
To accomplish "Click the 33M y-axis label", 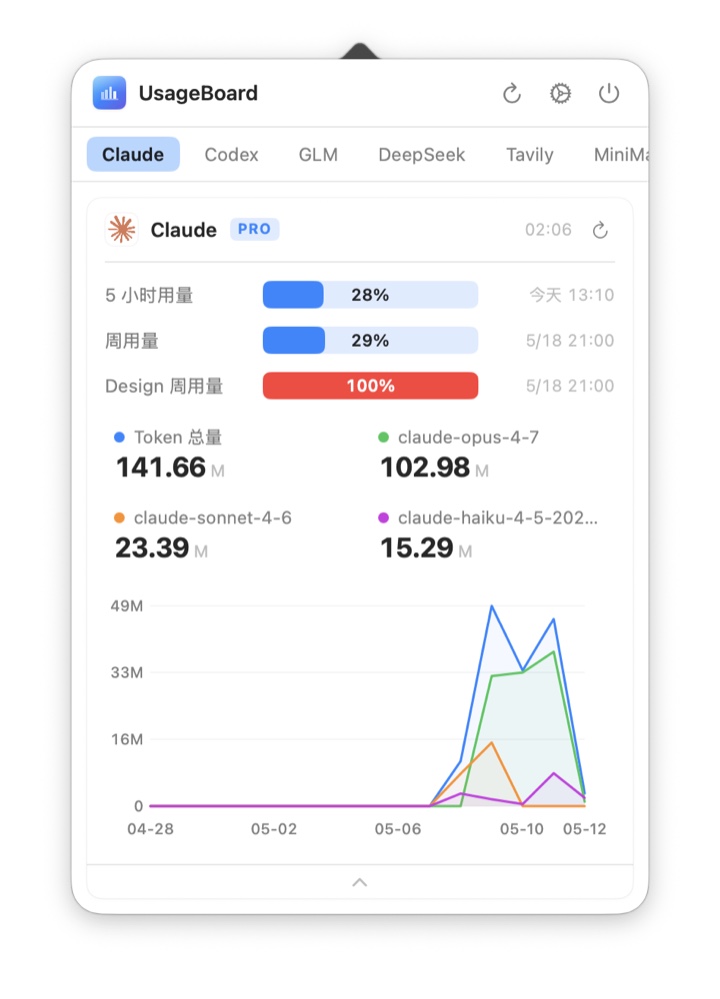I will tap(127, 673).
